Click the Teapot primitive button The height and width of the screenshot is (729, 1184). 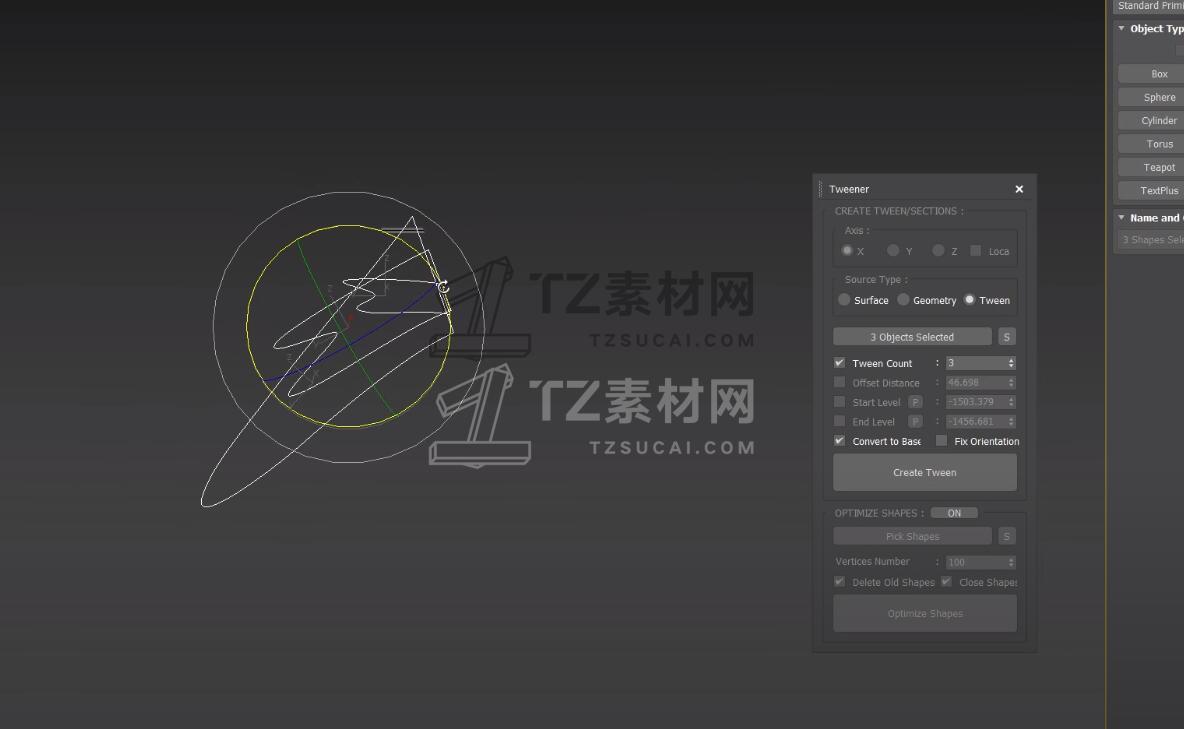pyautogui.click(x=1151, y=168)
